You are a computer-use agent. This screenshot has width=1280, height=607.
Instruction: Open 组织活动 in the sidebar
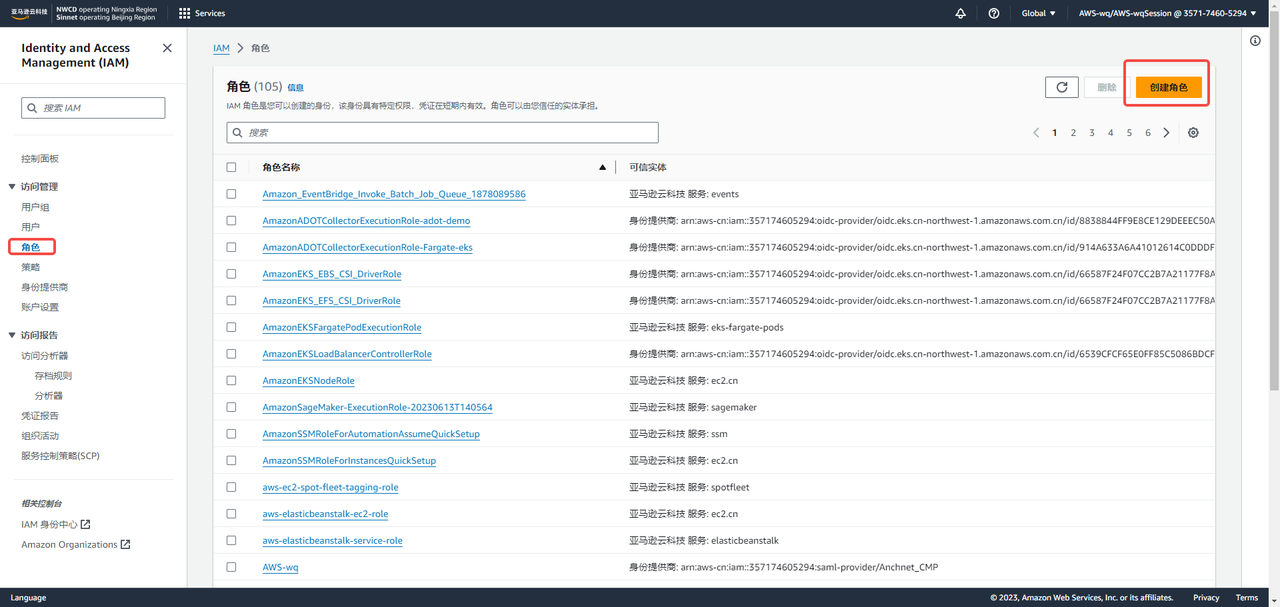click(40, 435)
